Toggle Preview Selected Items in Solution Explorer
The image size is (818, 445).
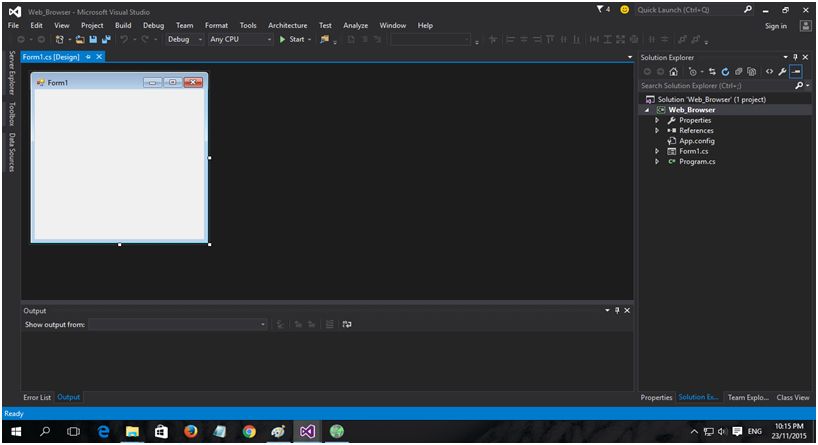point(796,72)
